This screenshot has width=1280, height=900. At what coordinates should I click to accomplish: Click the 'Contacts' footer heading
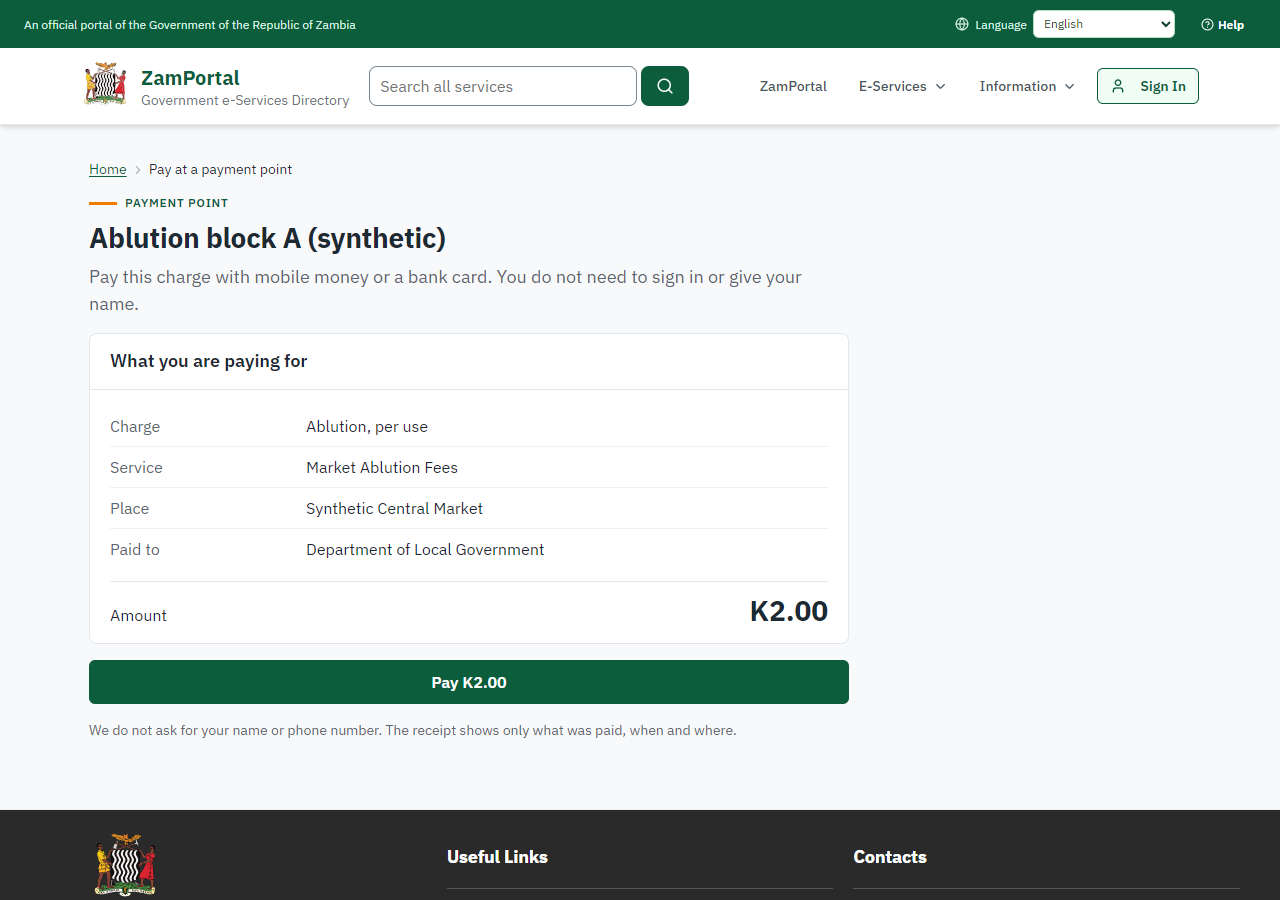click(890, 856)
